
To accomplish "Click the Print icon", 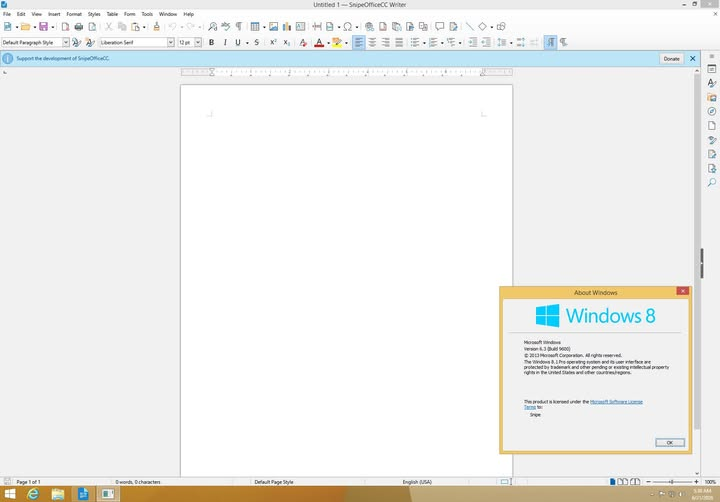I will click(79, 27).
